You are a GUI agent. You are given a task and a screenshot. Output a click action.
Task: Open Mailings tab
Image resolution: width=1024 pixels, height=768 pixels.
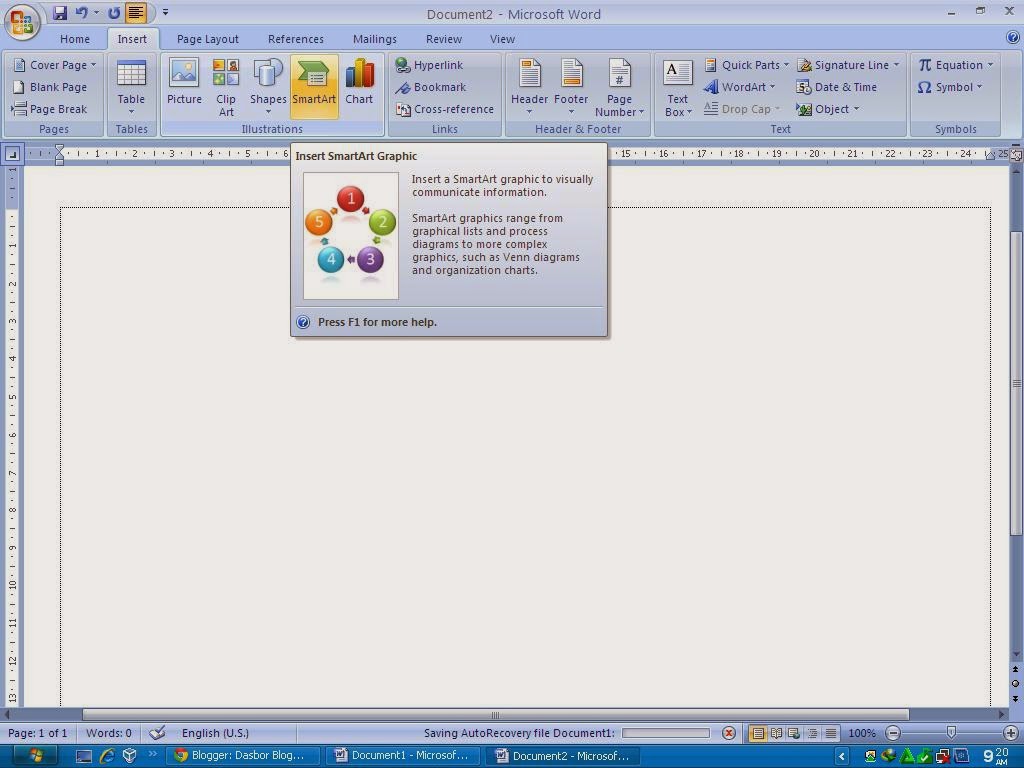(375, 39)
